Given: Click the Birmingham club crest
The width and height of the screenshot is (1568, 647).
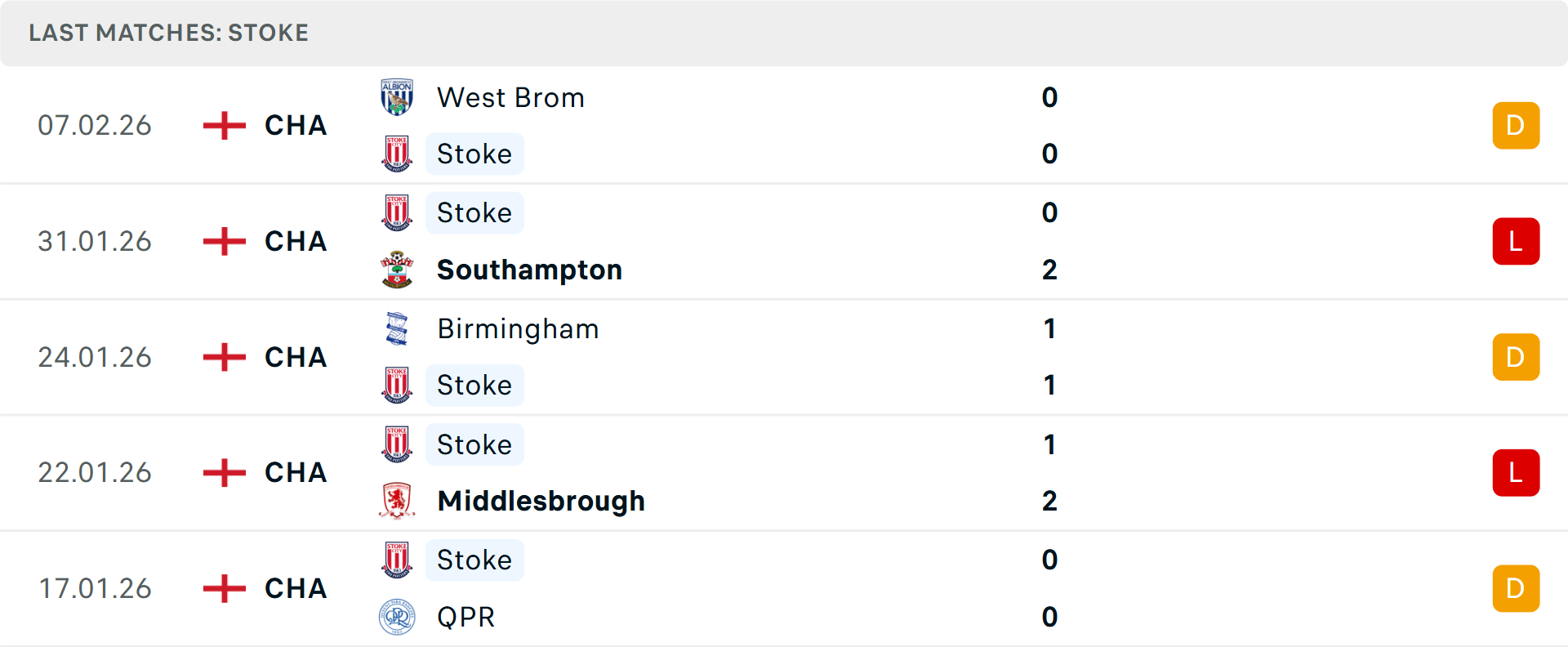Looking at the screenshot, I should 397,329.
